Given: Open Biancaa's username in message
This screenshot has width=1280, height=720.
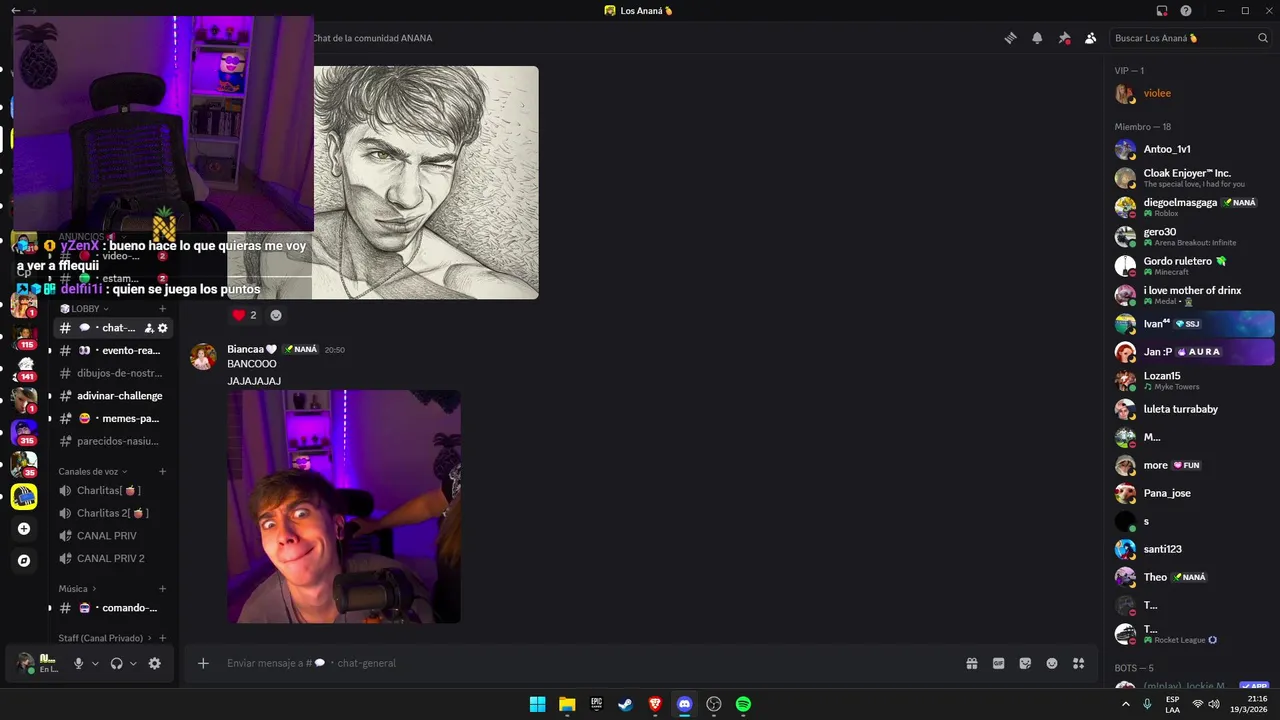Looking at the screenshot, I should [252, 349].
